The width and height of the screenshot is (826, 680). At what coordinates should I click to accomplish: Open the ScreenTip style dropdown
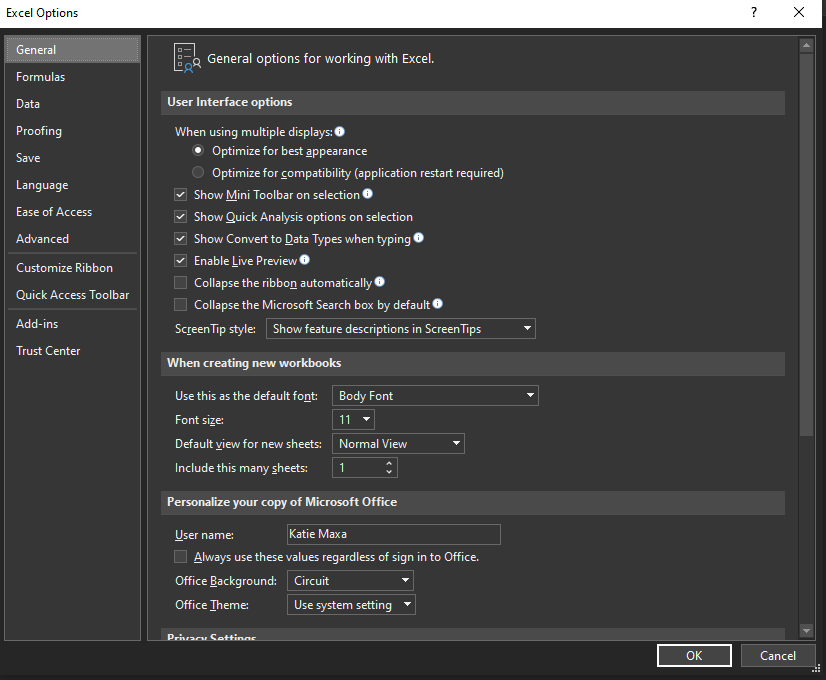[x=401, y=329]
